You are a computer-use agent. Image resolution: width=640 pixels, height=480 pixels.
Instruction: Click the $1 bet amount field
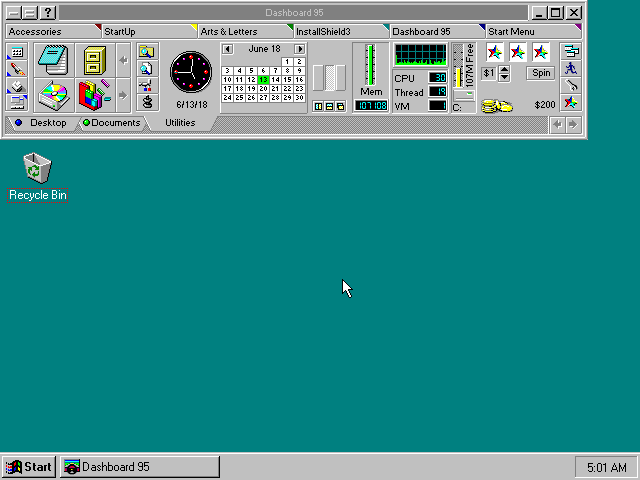tap(489, 73)
